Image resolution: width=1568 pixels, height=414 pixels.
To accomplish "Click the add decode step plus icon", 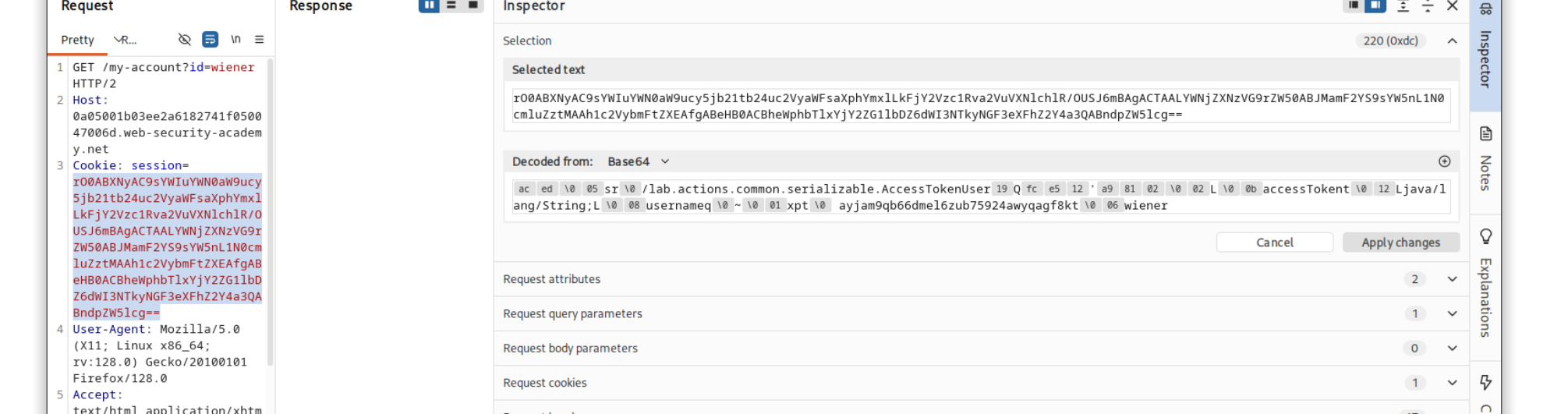I will click(1445, 161).
